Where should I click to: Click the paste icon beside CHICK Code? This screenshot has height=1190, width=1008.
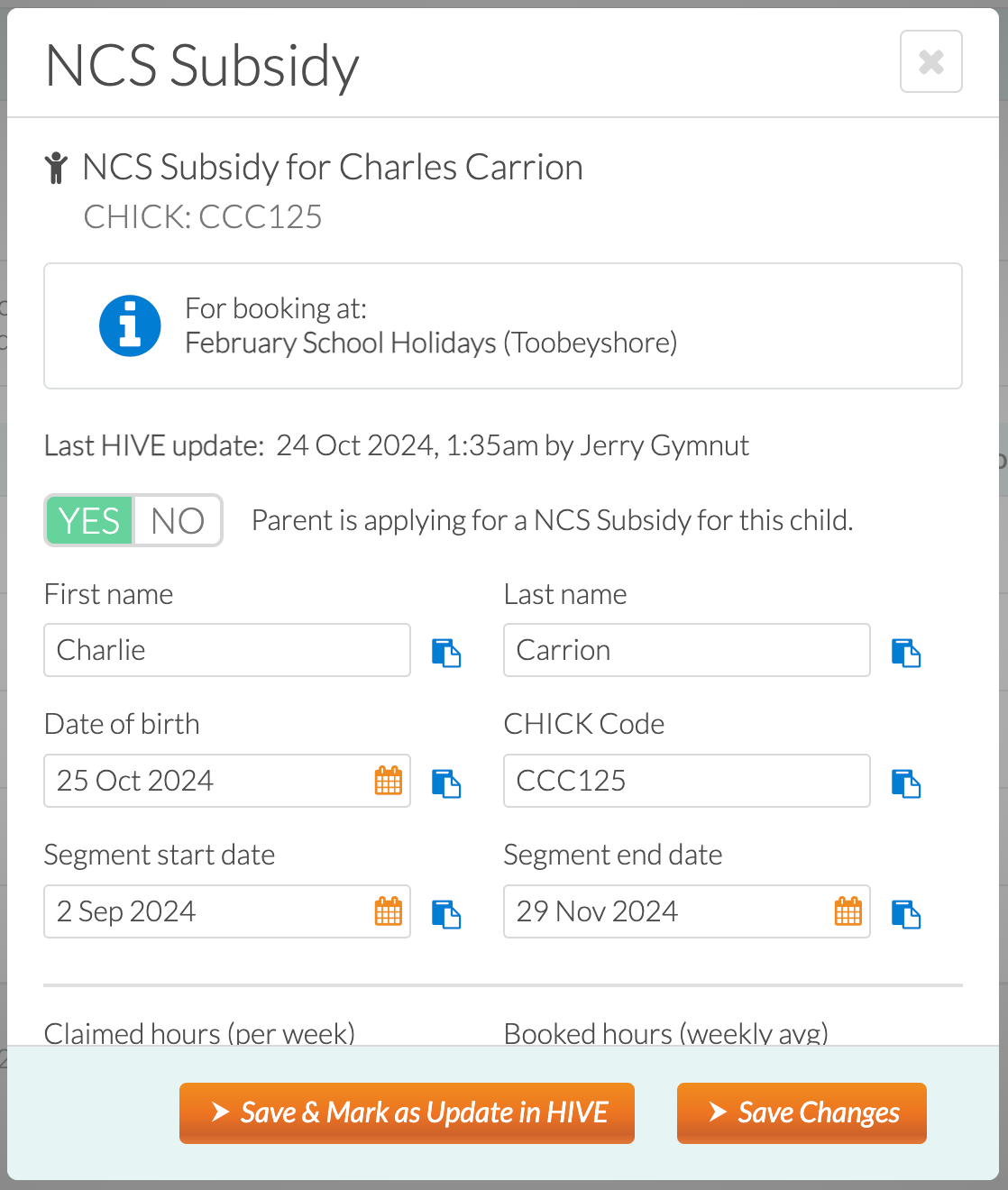coord(906,783)
